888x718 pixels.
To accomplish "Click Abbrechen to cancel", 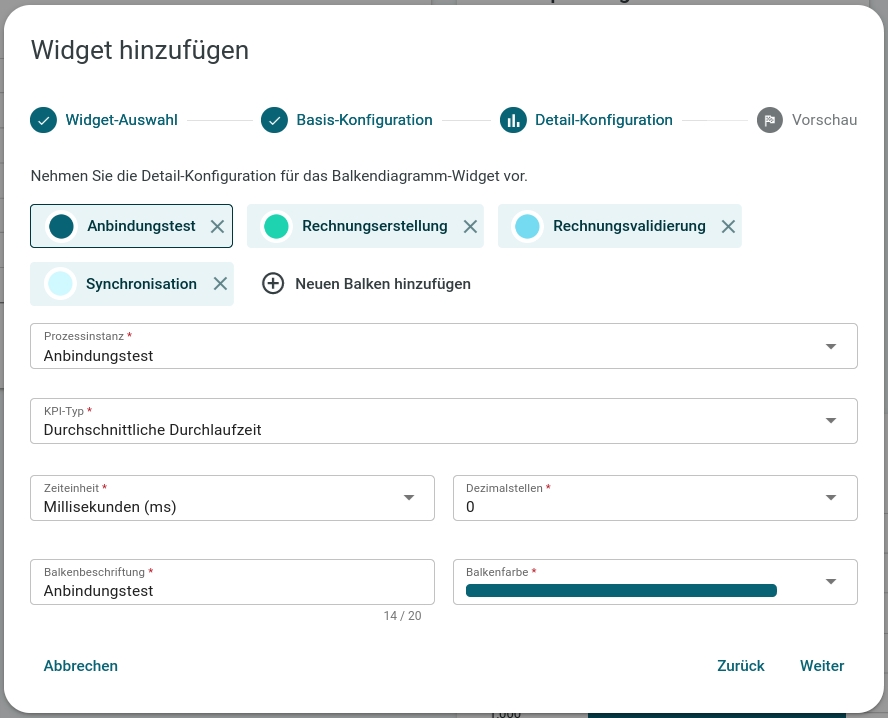I will pos(81,666).
